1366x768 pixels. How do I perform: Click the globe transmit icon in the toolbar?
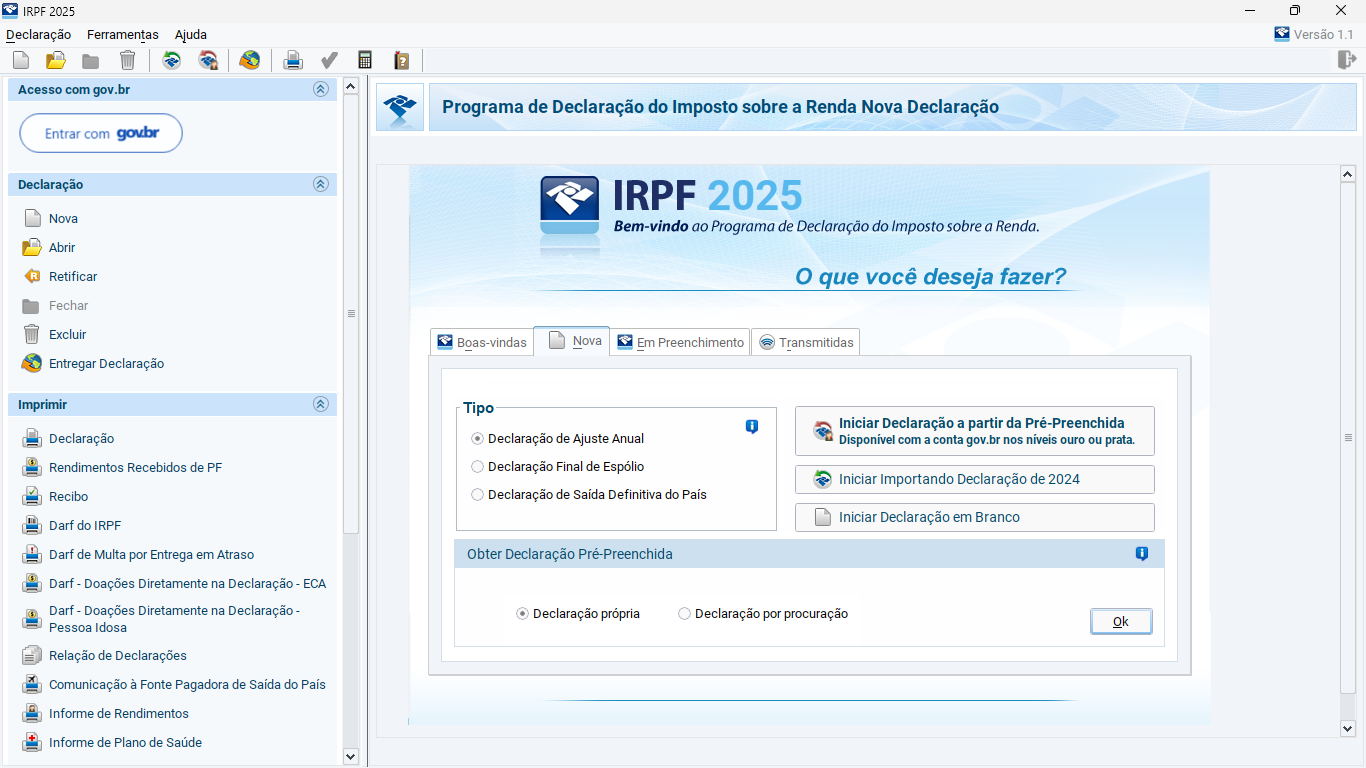pyautogui.click(x=249, y=60)
